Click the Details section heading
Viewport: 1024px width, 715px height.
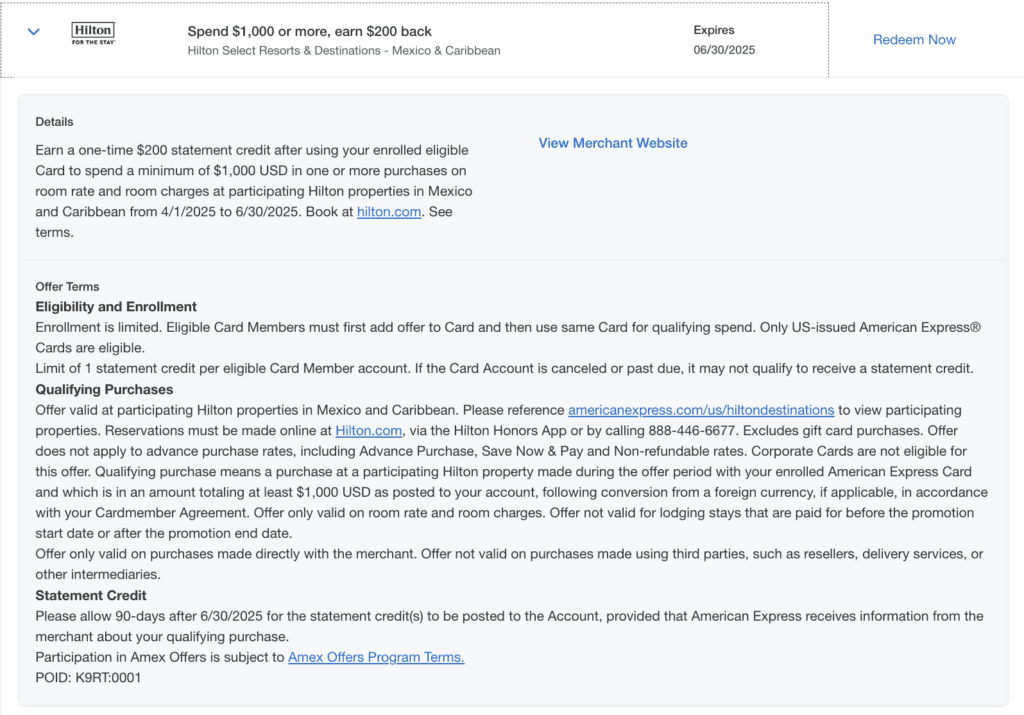54,122
